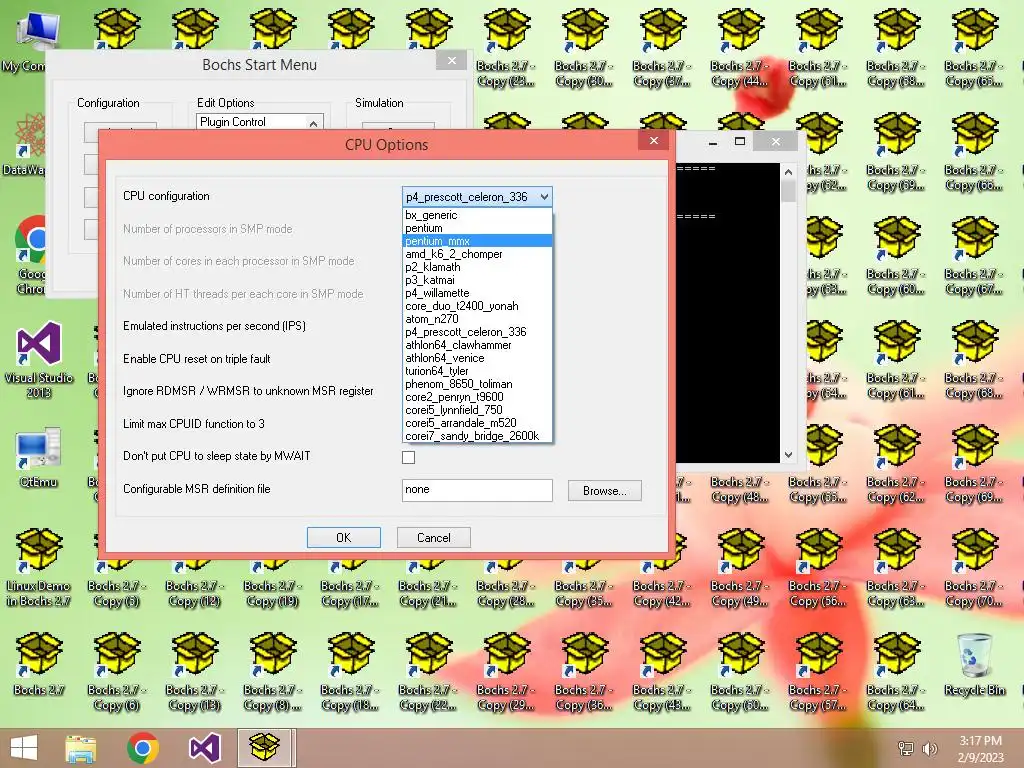Open Bochs 2.7 - Copy (48 shortcut
Viewport: 1024px width, 768px height.
pos(740,489)
